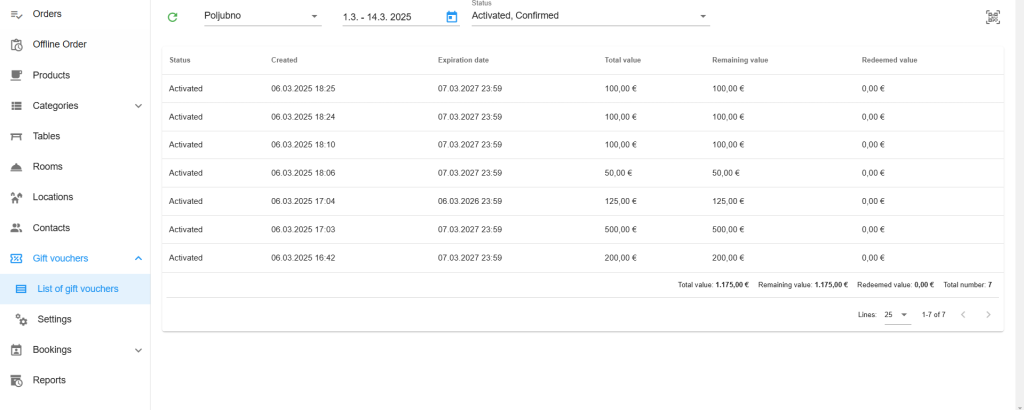
Task: Click the Reports icon in sidebar
Action: point(17,380)
